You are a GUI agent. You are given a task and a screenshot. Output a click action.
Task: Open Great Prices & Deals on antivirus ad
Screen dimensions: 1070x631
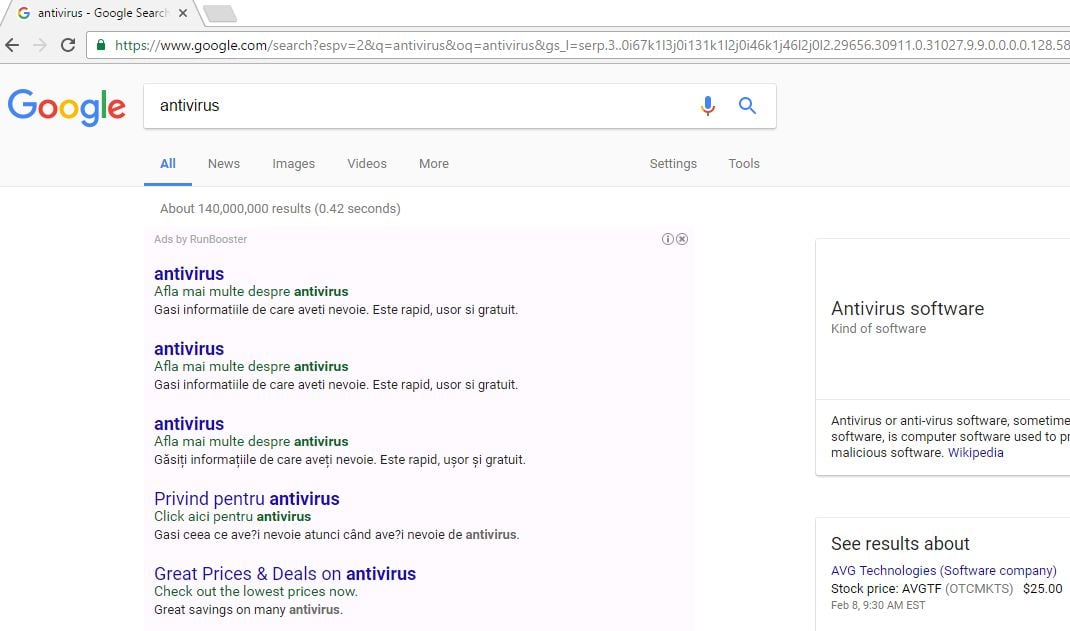[x=285, y=574]
